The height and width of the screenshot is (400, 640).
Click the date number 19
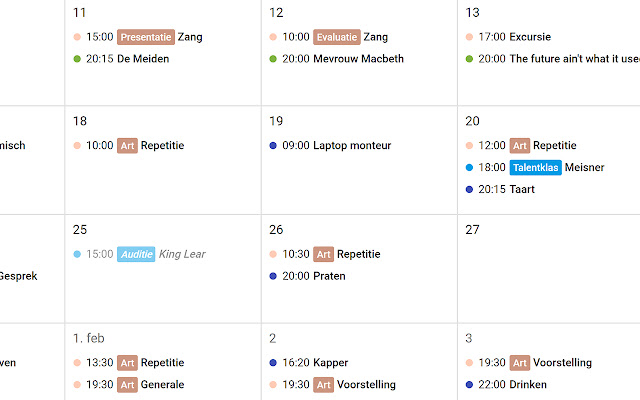[x=277, y=121]
